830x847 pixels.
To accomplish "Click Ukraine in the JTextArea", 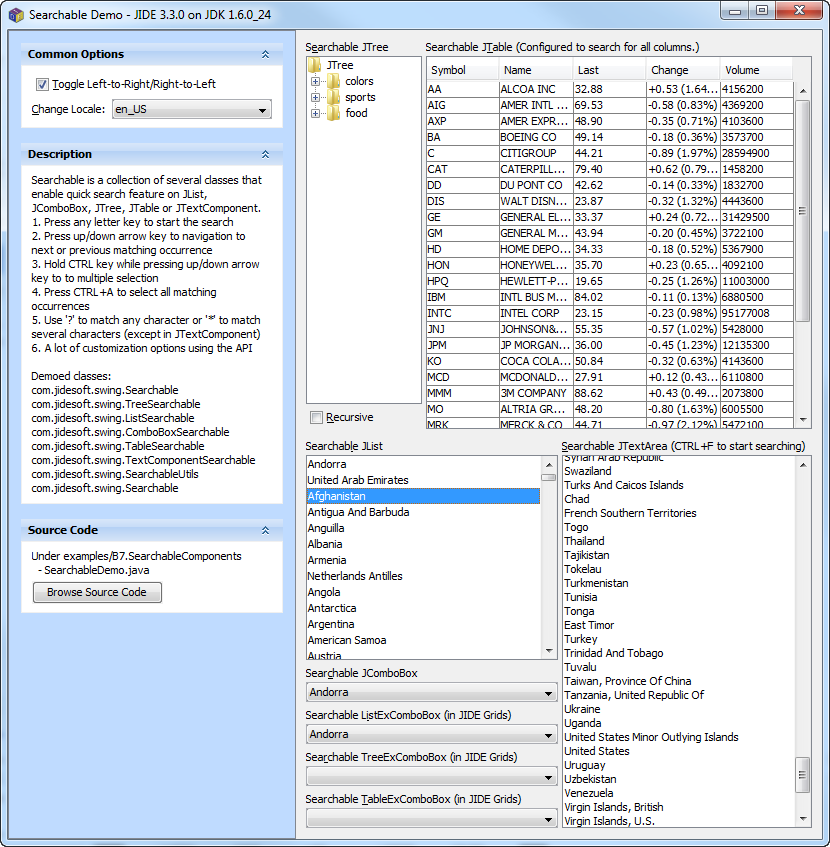I will tap(582, 709).
